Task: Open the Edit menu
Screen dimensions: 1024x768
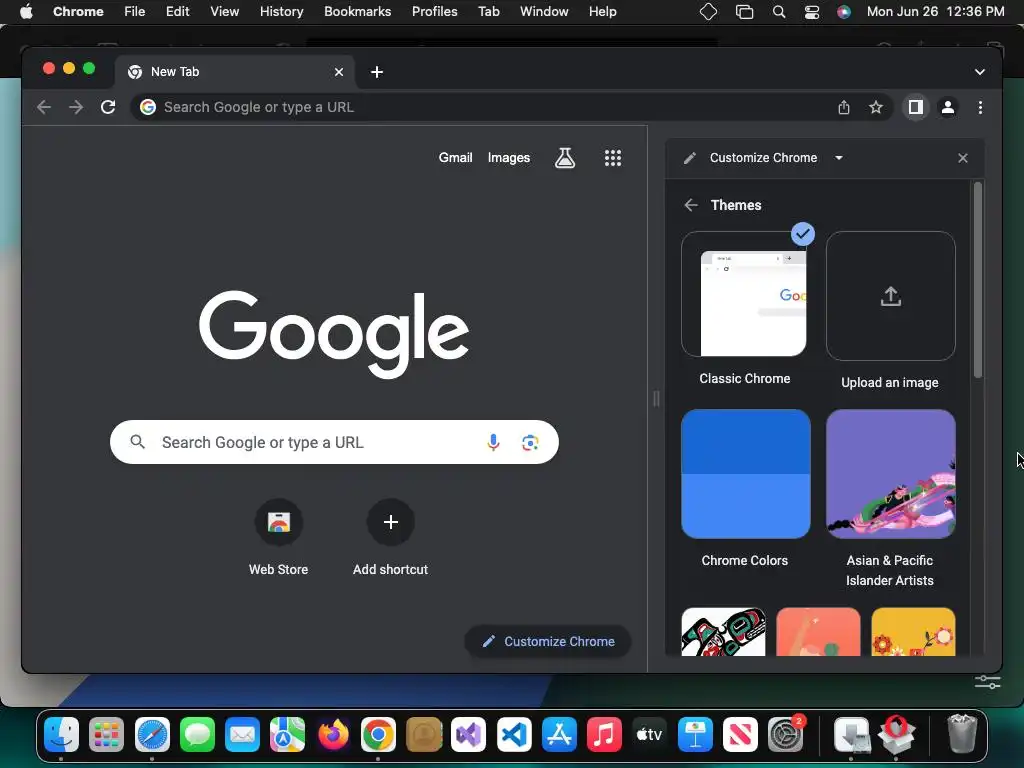Action: point(177,12)
